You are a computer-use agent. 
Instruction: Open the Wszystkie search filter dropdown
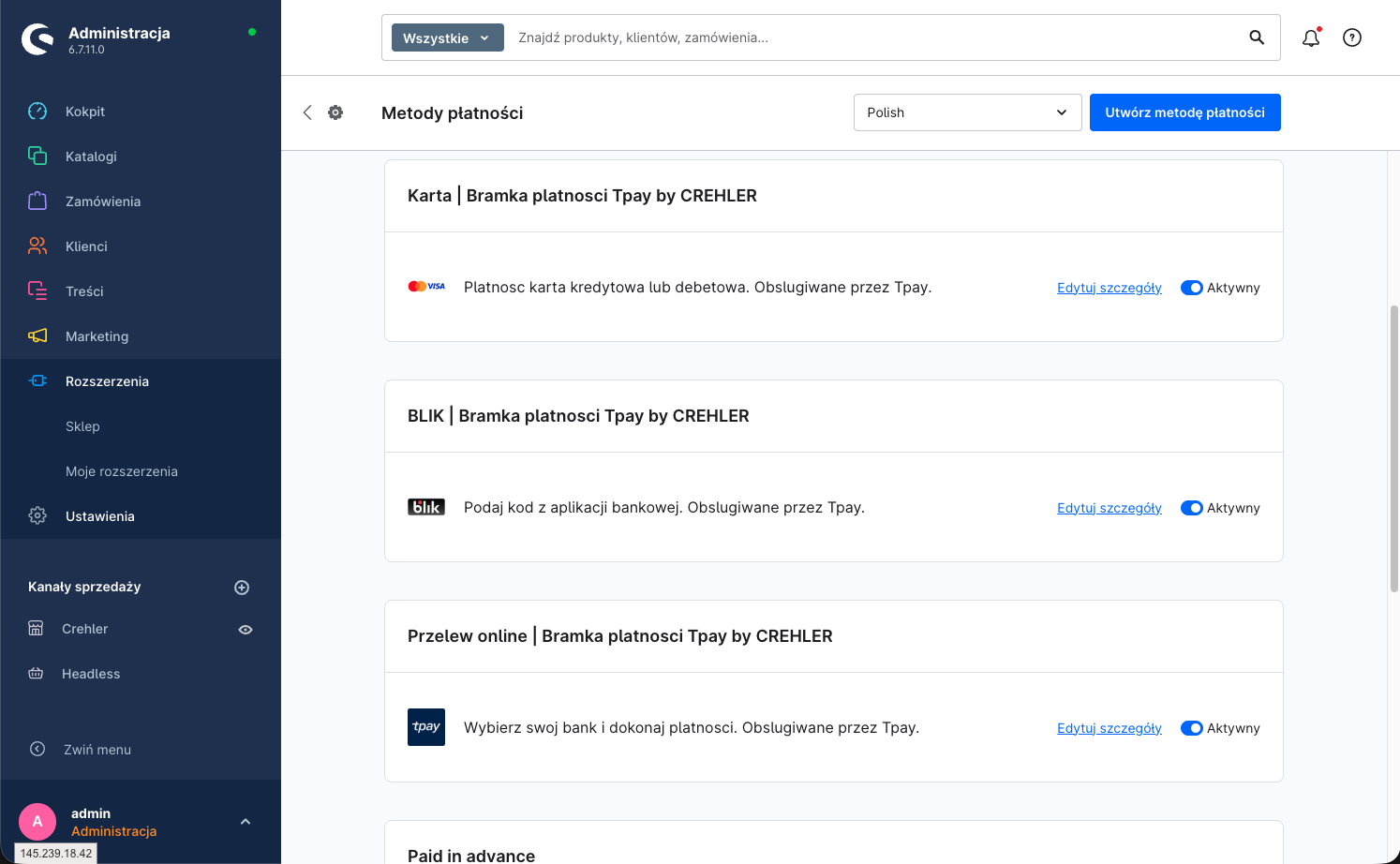pos(448,37)
